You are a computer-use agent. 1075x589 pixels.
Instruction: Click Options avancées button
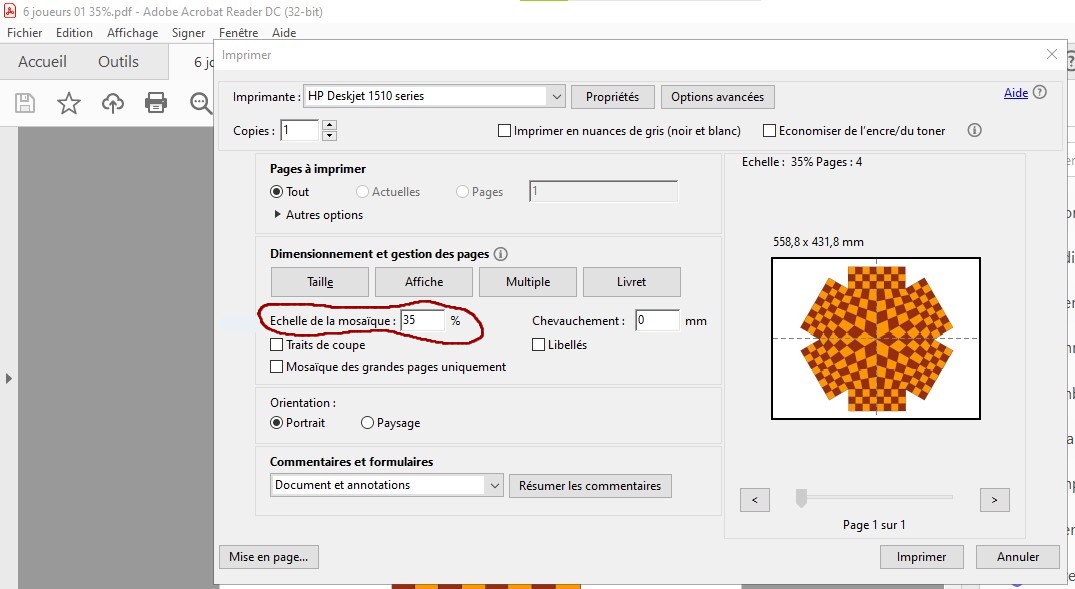(x=717, y=97)
